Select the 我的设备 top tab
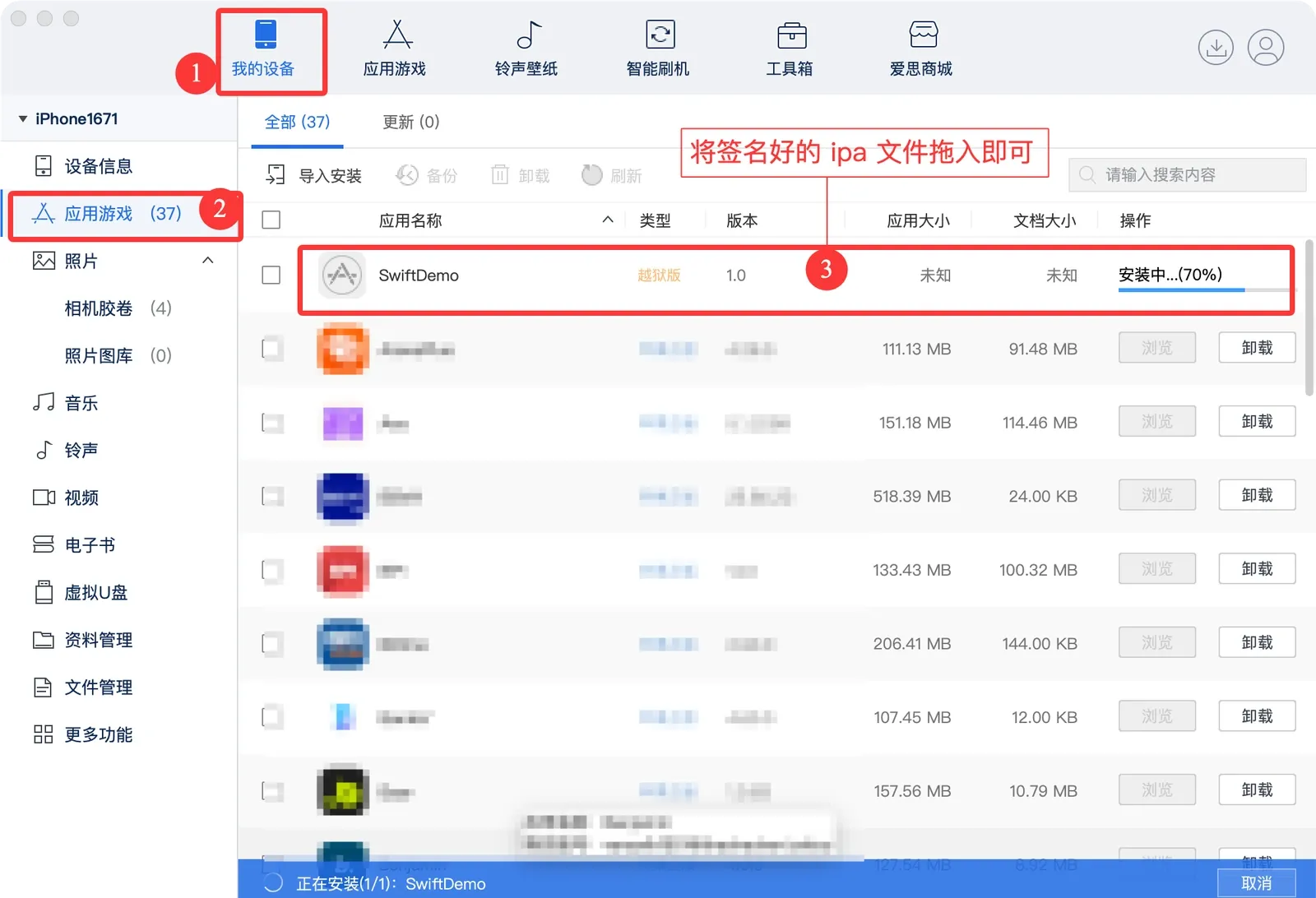This screenshot has width=1316, height=898. (x=264, y=49)
